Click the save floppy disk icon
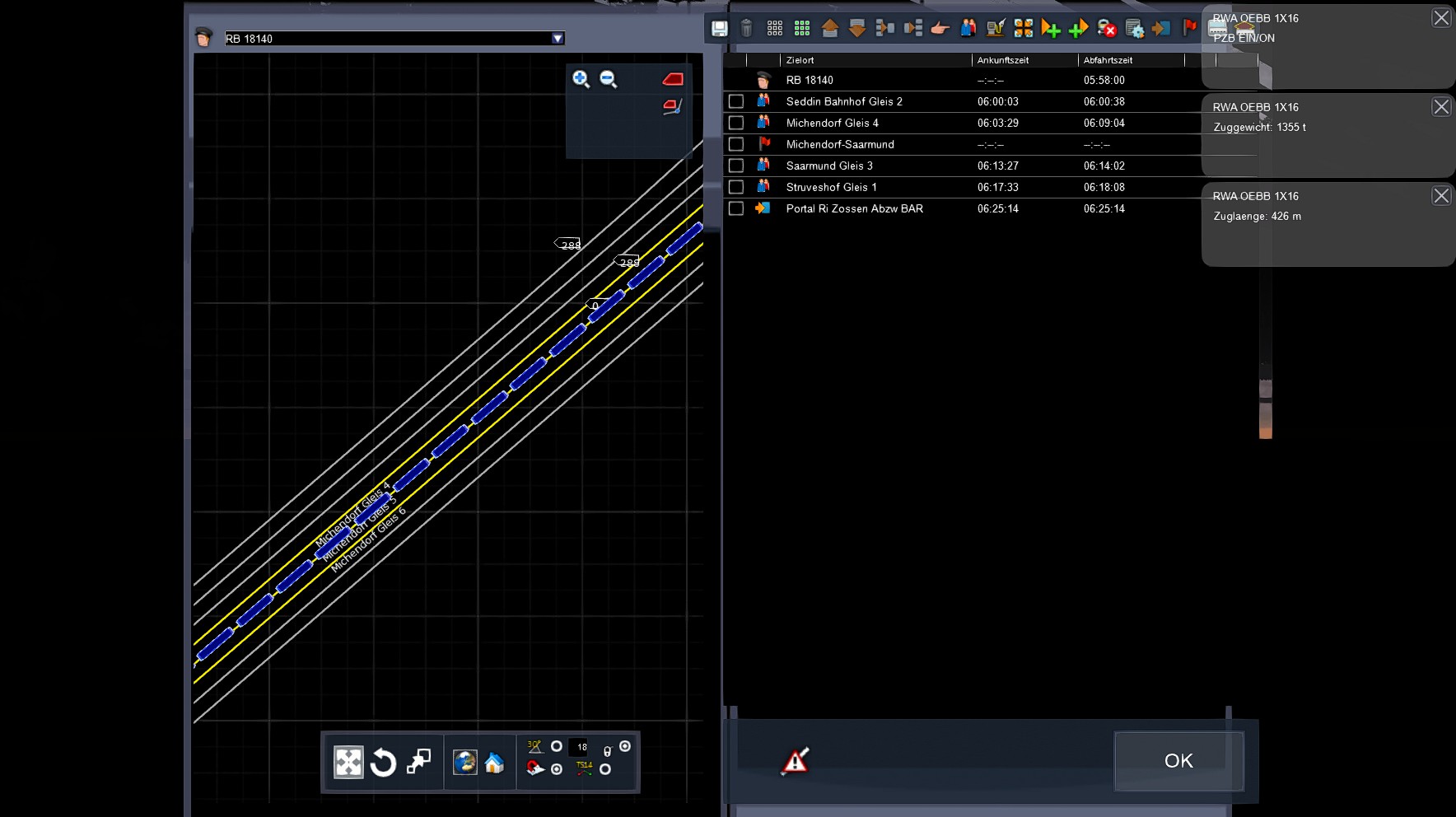This screenshot has height=817, width=1456. pyautogui.click(x=719, y=29)
